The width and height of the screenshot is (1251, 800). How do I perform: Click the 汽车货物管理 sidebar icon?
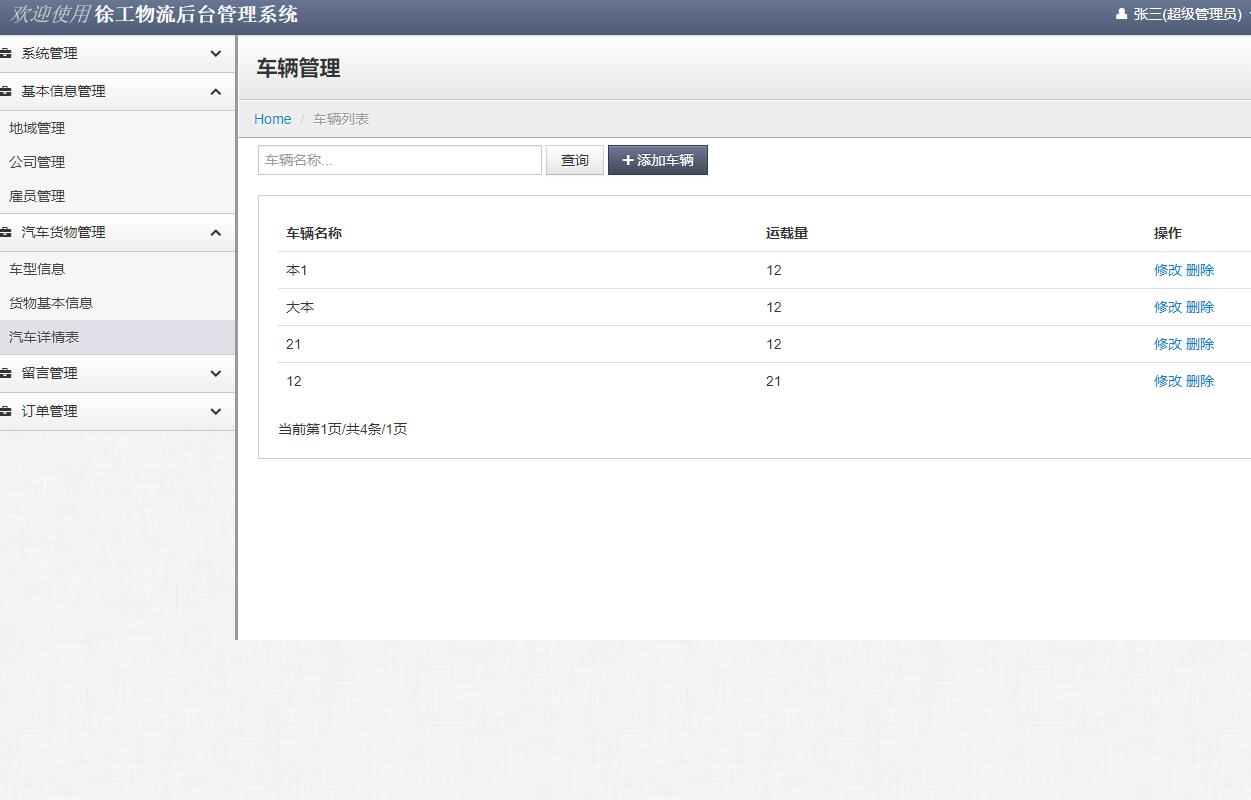coord(10,232)
